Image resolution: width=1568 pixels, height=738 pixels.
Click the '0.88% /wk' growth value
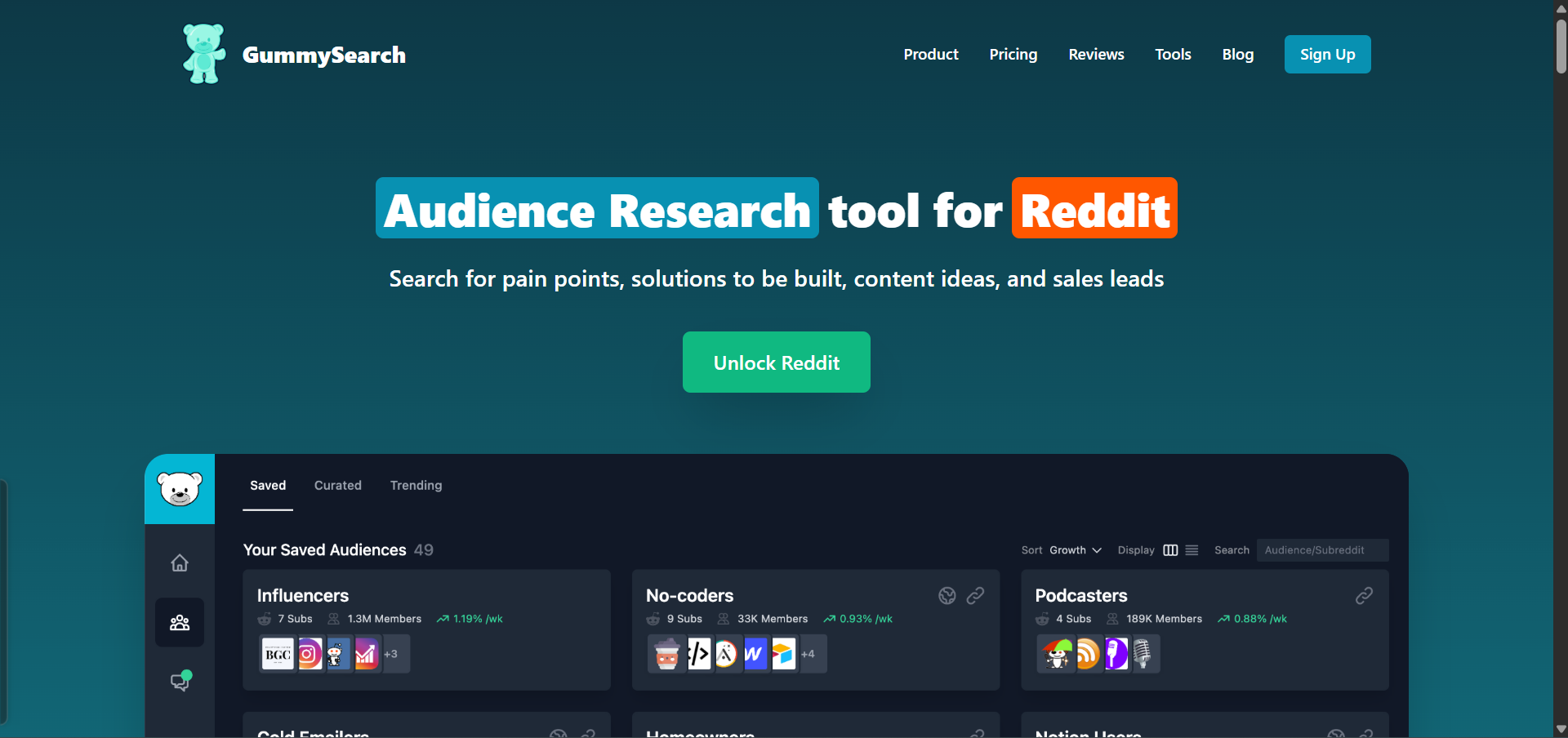[1260, 619]
